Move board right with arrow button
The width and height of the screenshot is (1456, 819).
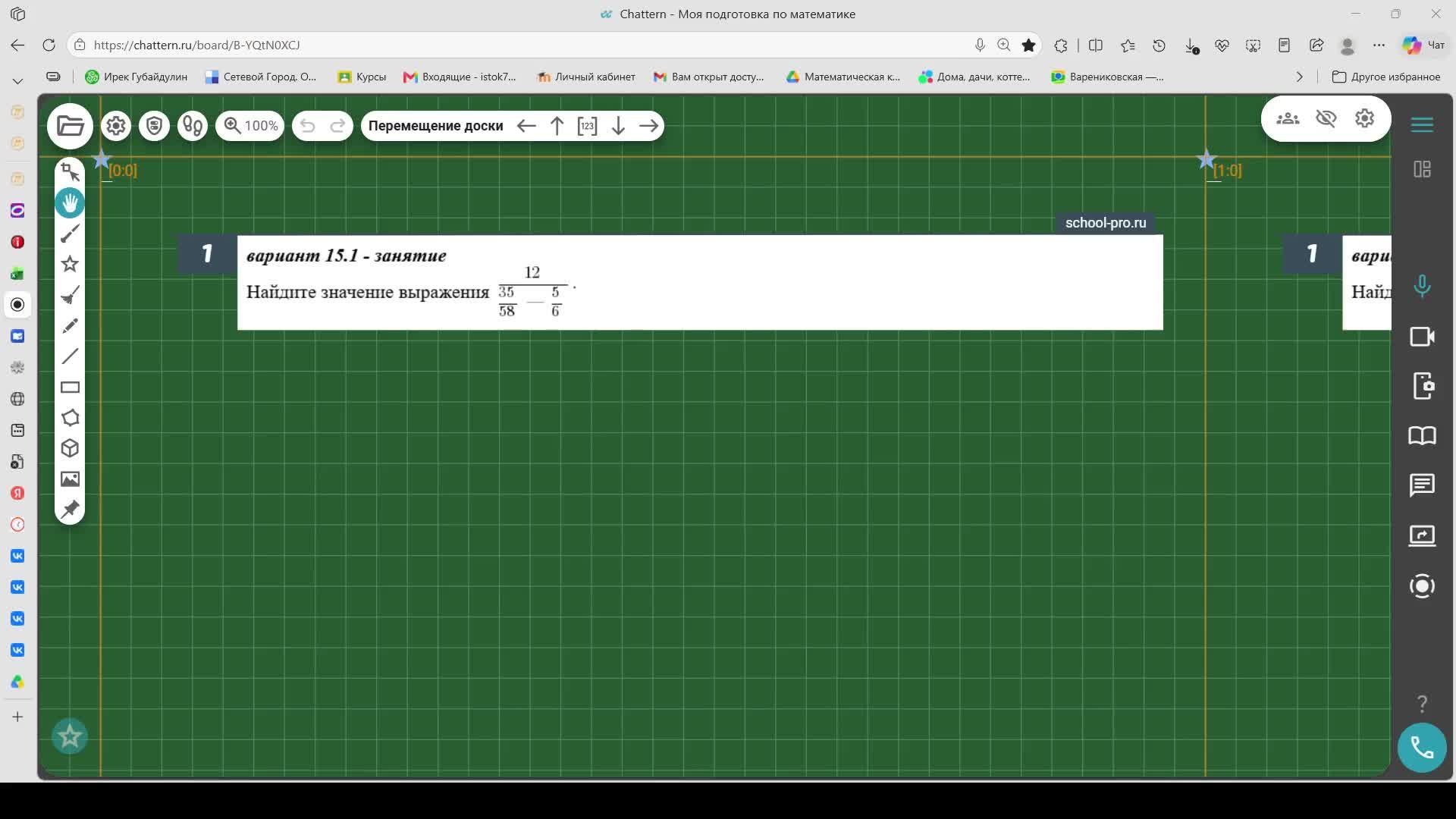point(649,126)
